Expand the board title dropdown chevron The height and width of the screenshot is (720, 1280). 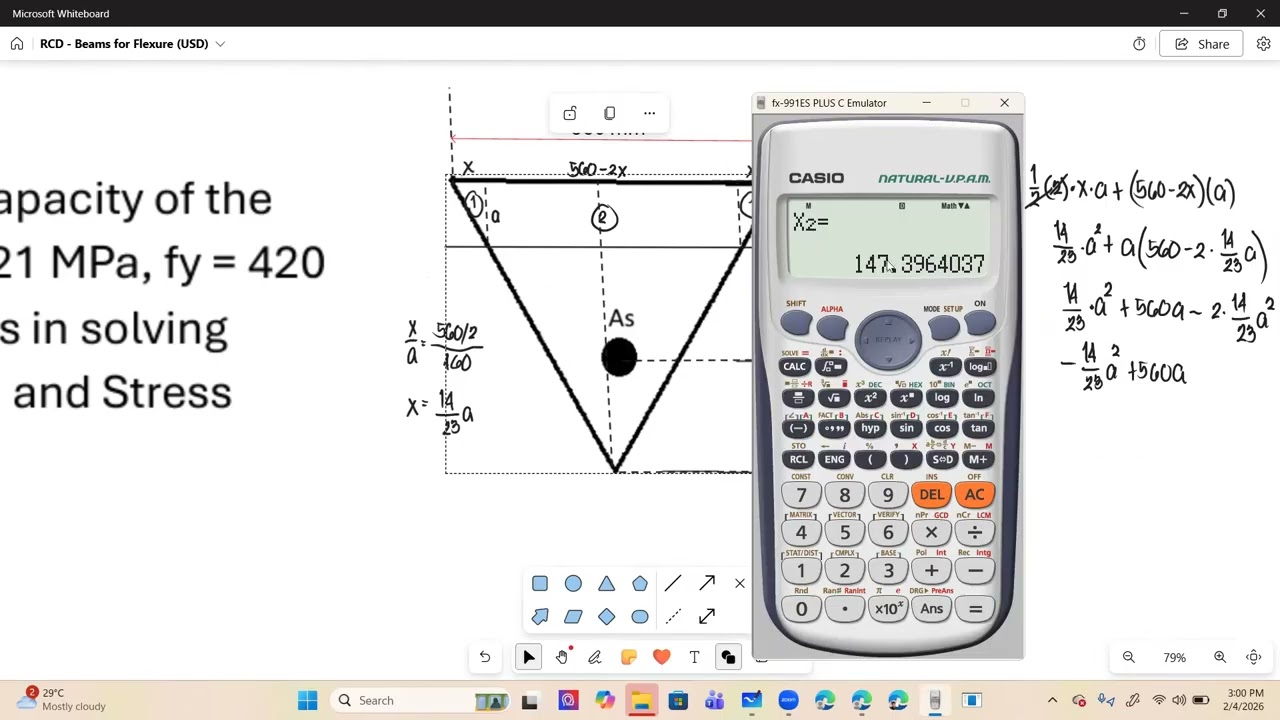tap(220, 44)
